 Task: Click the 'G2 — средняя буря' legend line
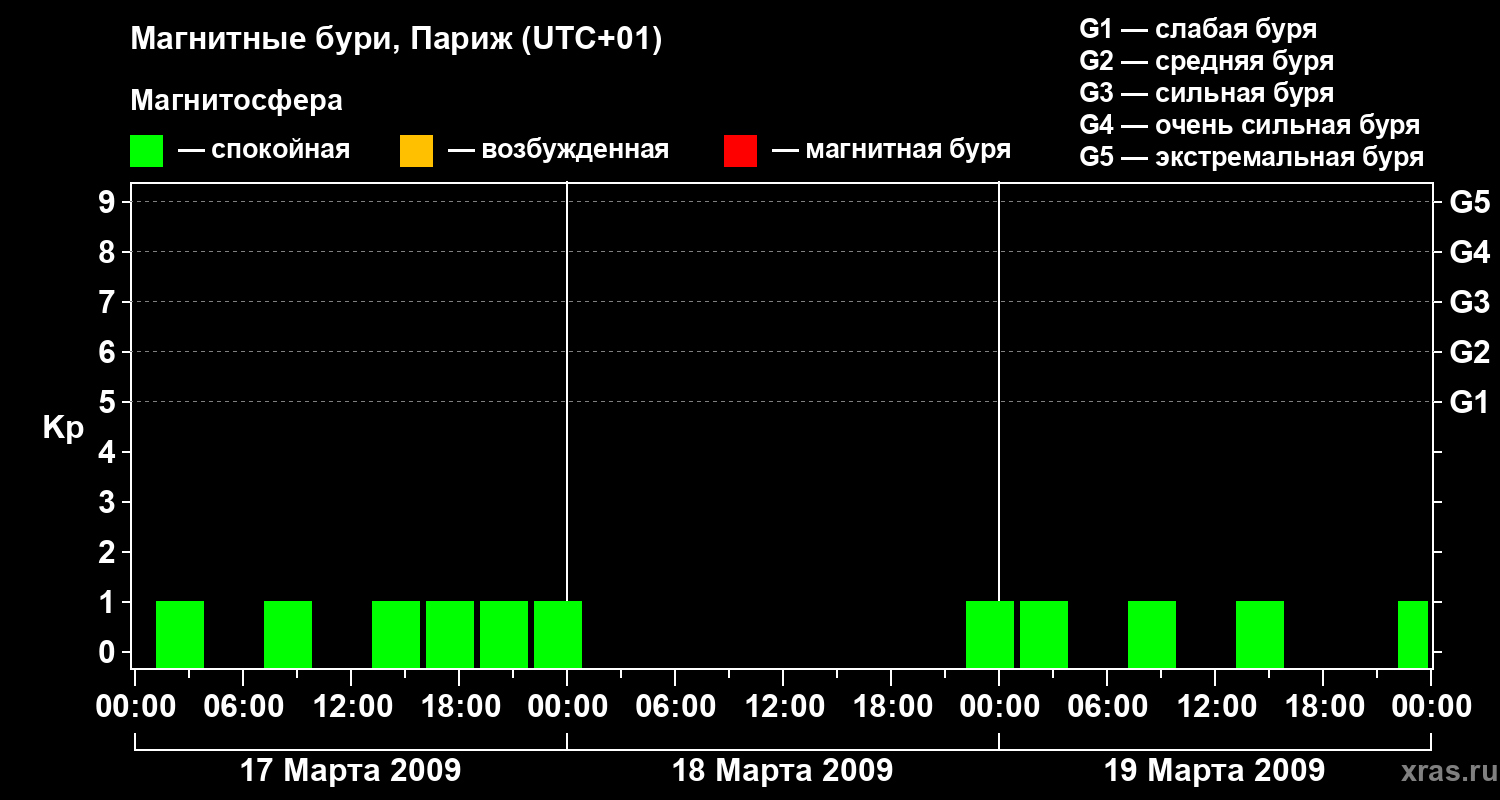1206,61
